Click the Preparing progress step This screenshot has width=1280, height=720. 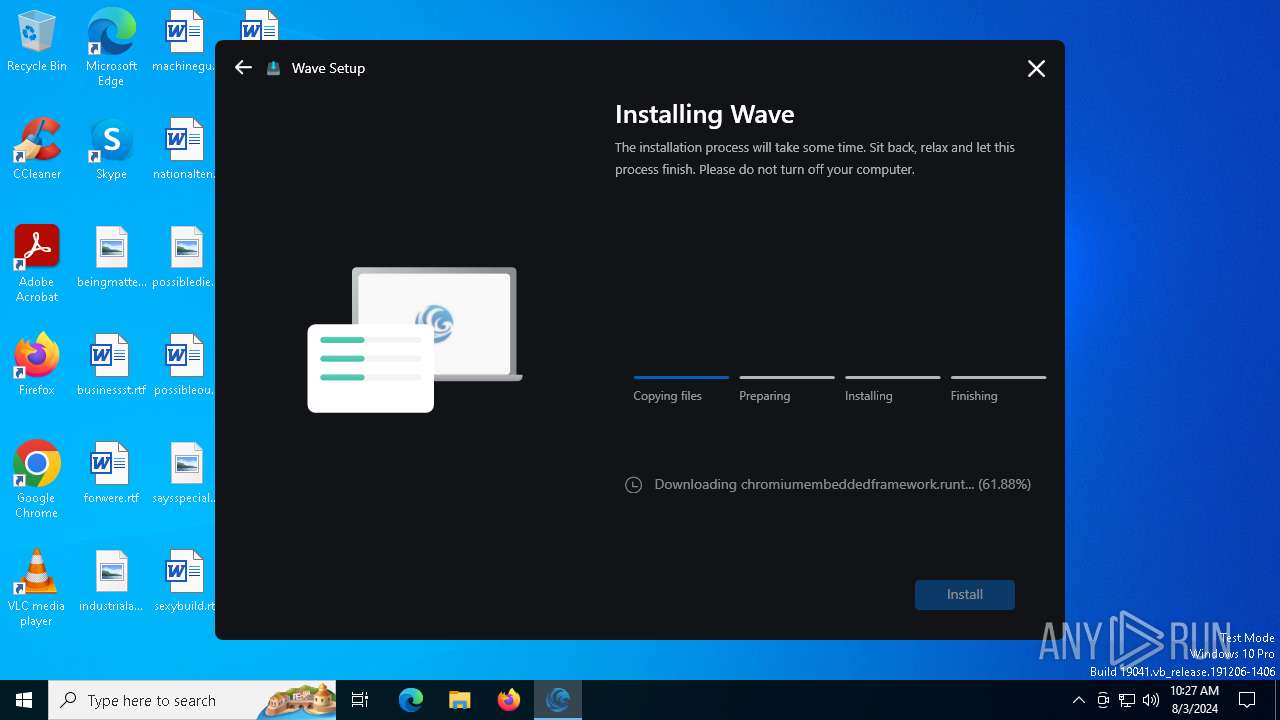(787, 388)
